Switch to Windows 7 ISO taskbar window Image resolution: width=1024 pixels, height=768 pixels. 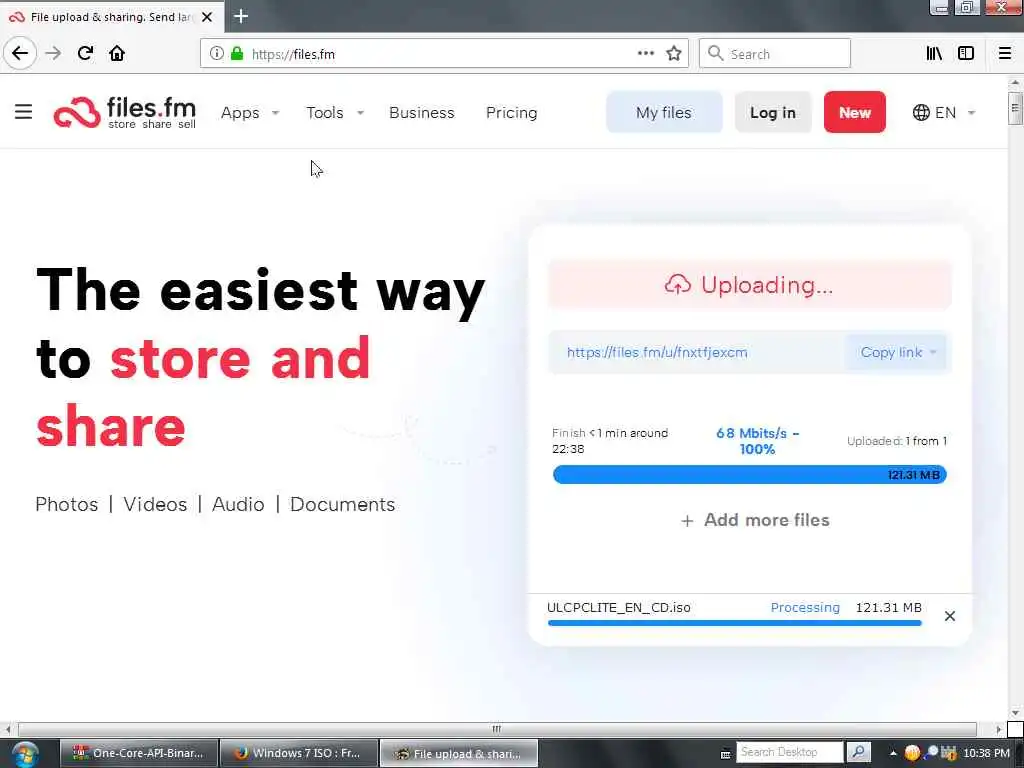coord(299,754)
